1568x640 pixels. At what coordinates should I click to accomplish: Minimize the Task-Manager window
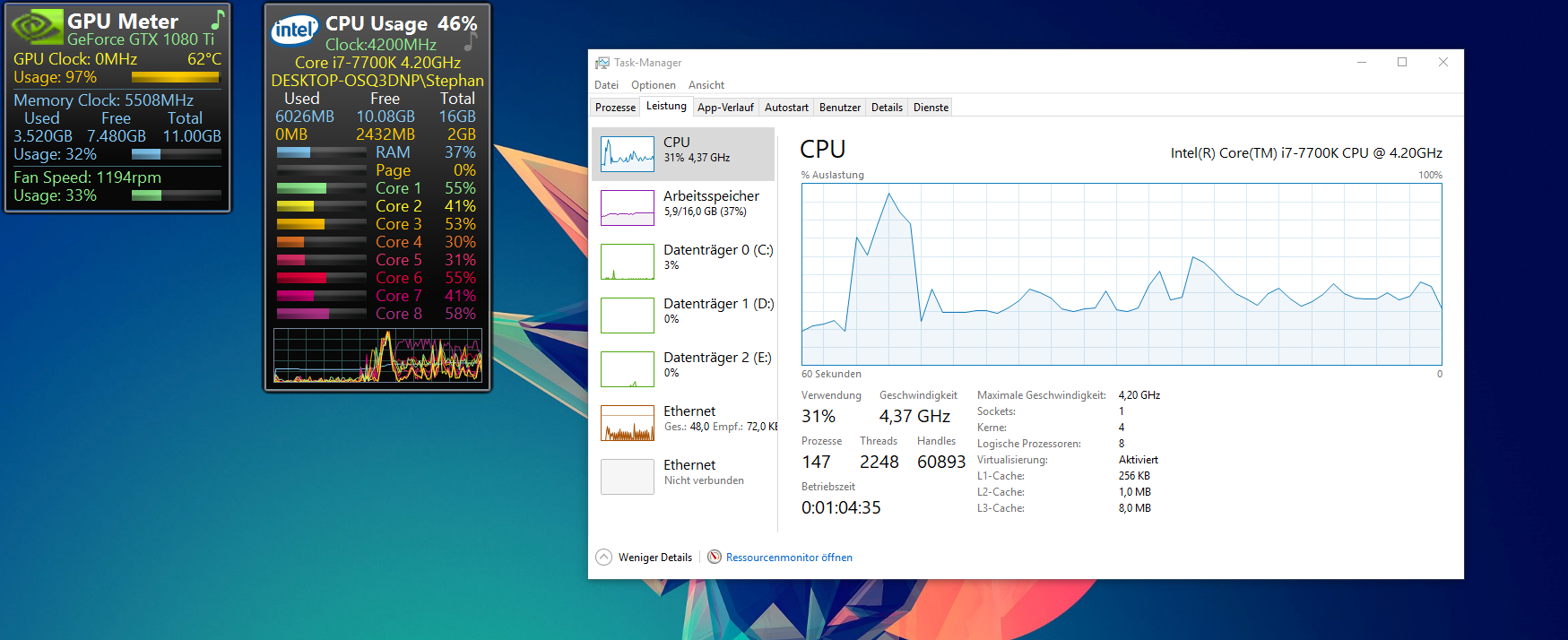tap(1362, 62)
